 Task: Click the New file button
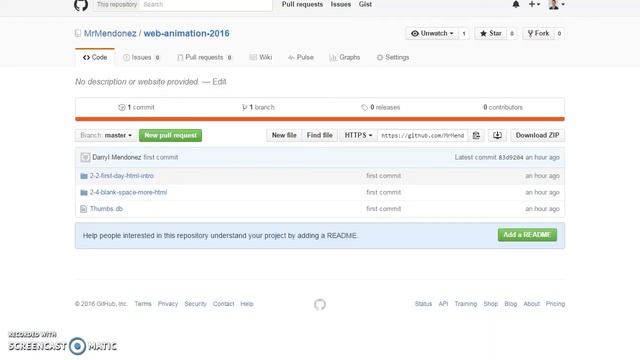click(x=284, y=136)
